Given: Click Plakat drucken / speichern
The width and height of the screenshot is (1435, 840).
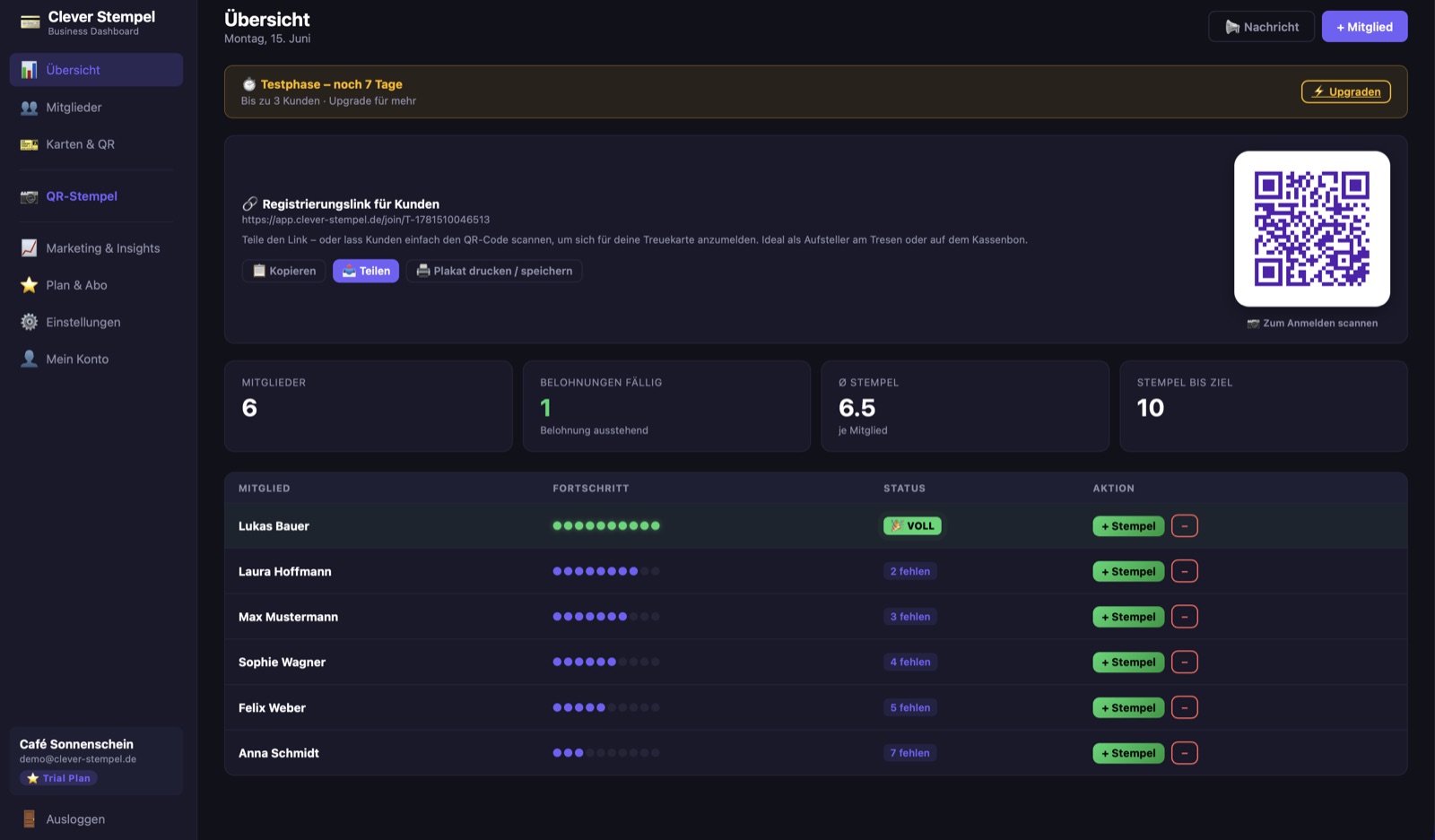Looking at the screenshot, I should tap(494, 271).
